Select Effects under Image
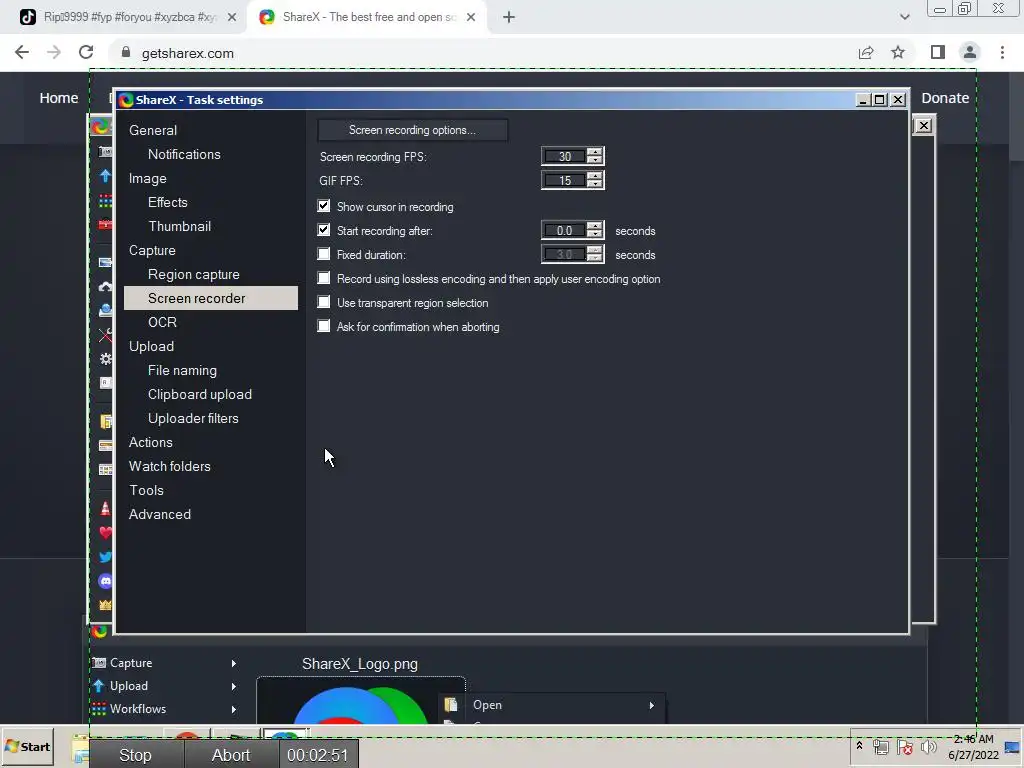 [x=168, y=202]
